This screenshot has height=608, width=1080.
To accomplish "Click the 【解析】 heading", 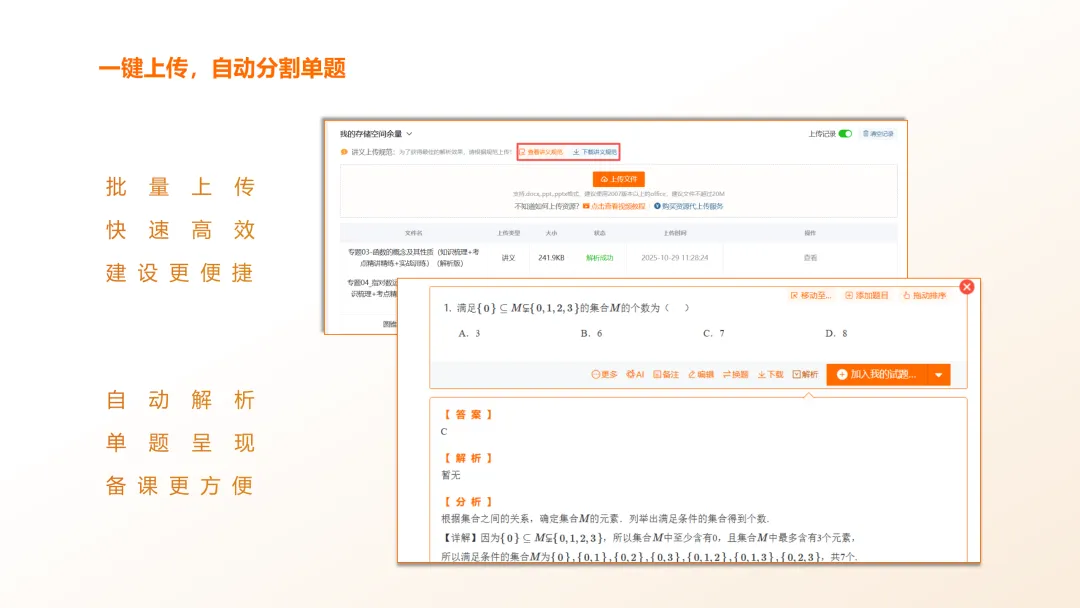I will 468,458.
